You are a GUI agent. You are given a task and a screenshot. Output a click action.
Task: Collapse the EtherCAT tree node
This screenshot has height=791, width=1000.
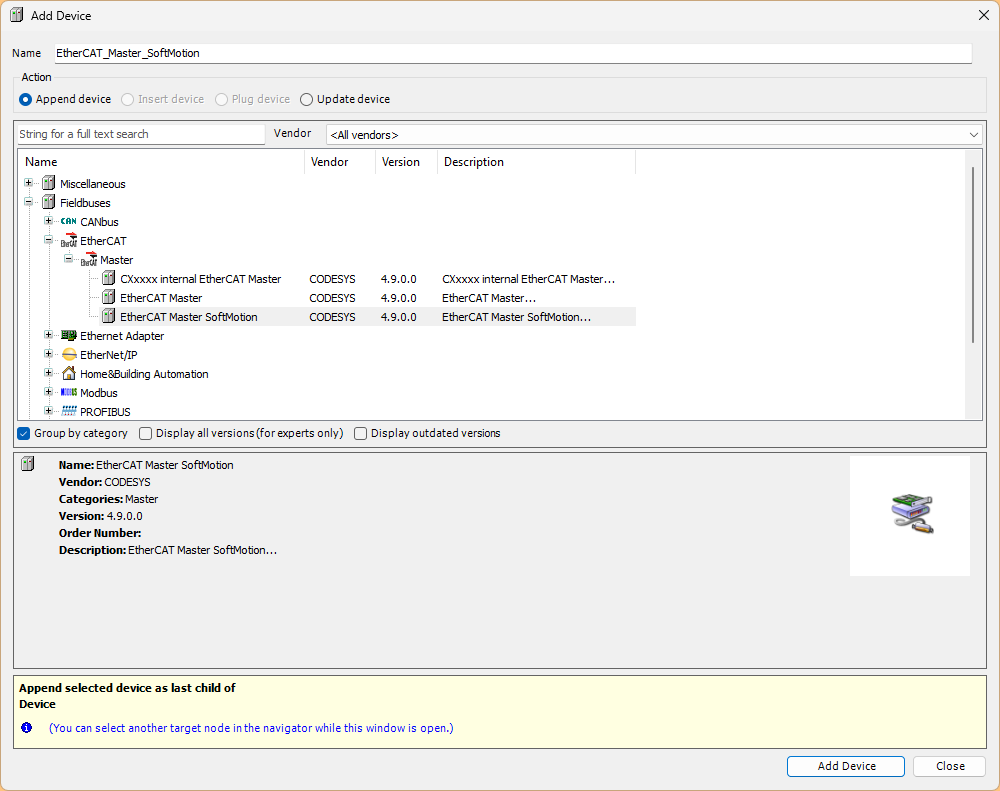(x=48, y=240)
